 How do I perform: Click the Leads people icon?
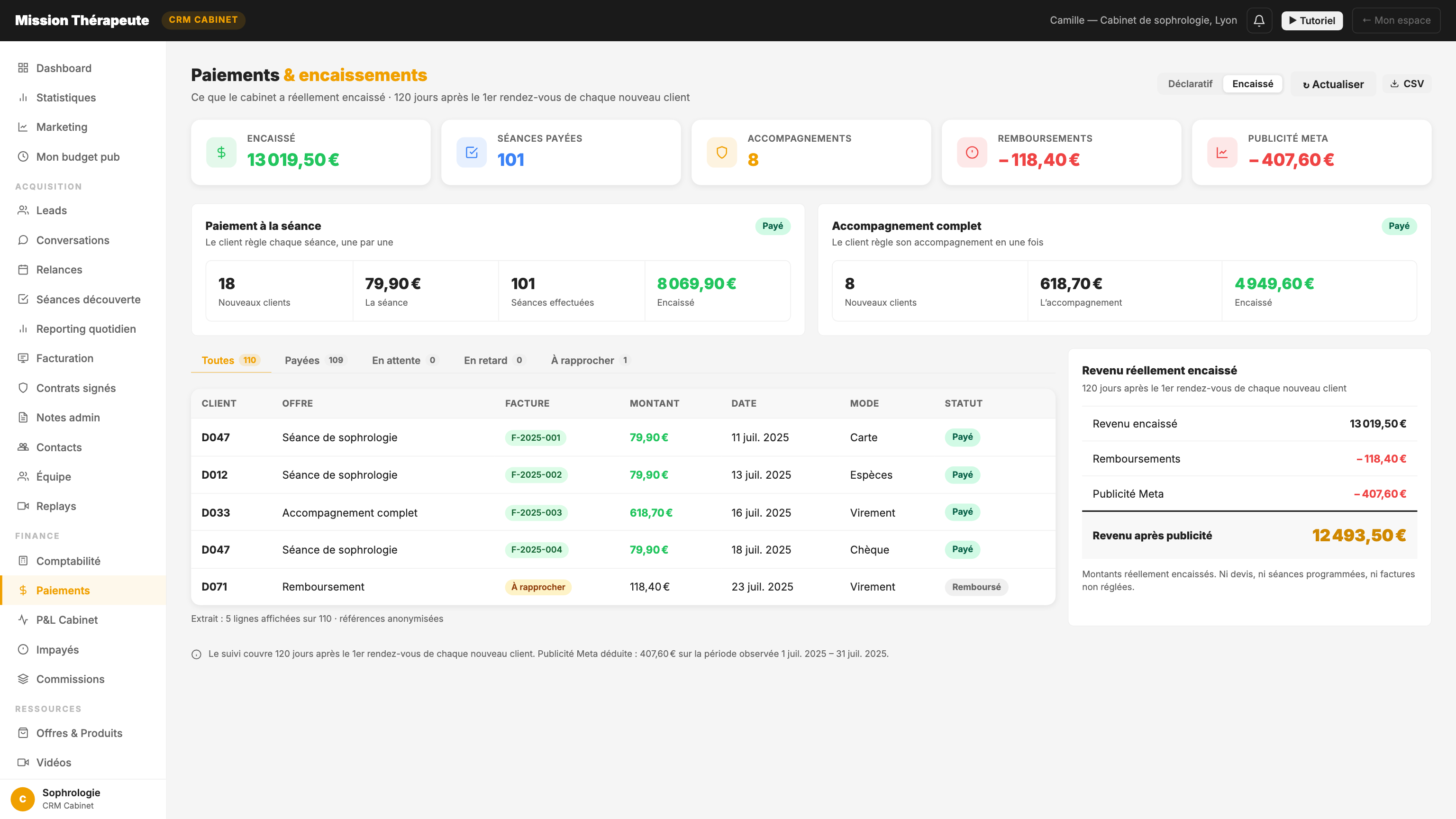[23, 210]
